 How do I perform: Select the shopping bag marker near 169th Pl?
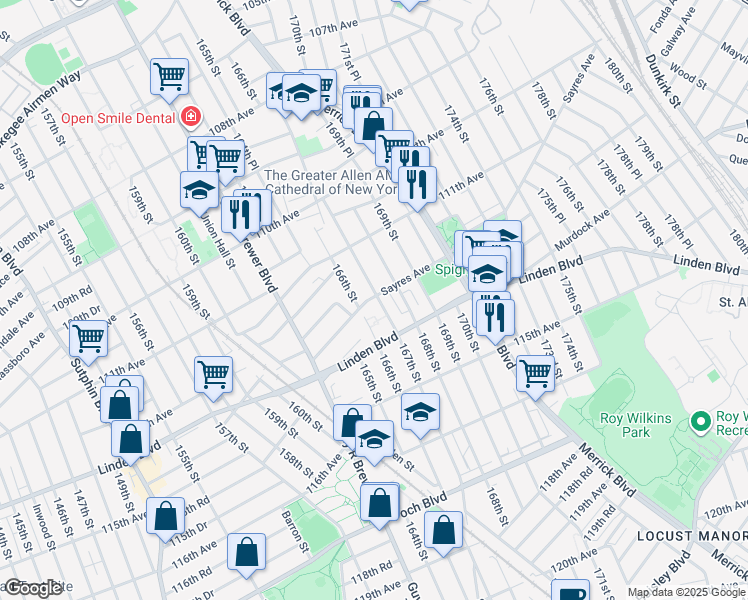374,126
